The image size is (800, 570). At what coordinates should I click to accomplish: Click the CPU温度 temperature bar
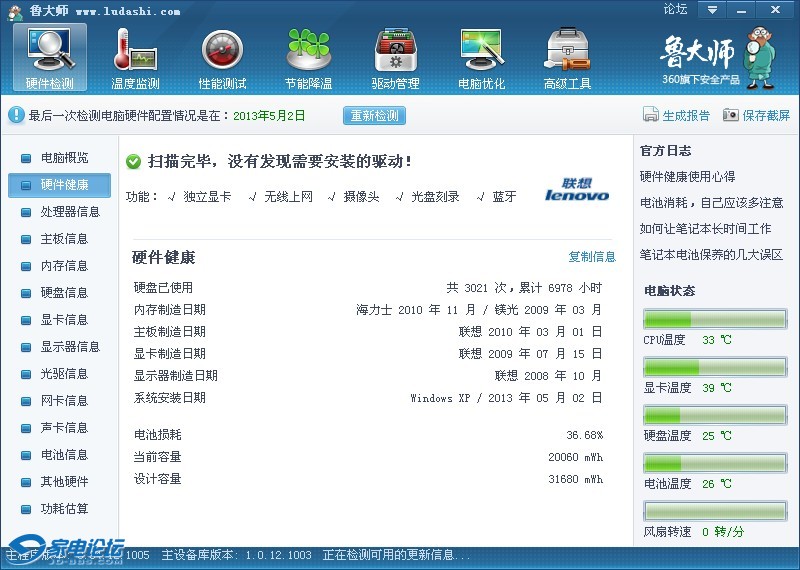coord(714,319)
